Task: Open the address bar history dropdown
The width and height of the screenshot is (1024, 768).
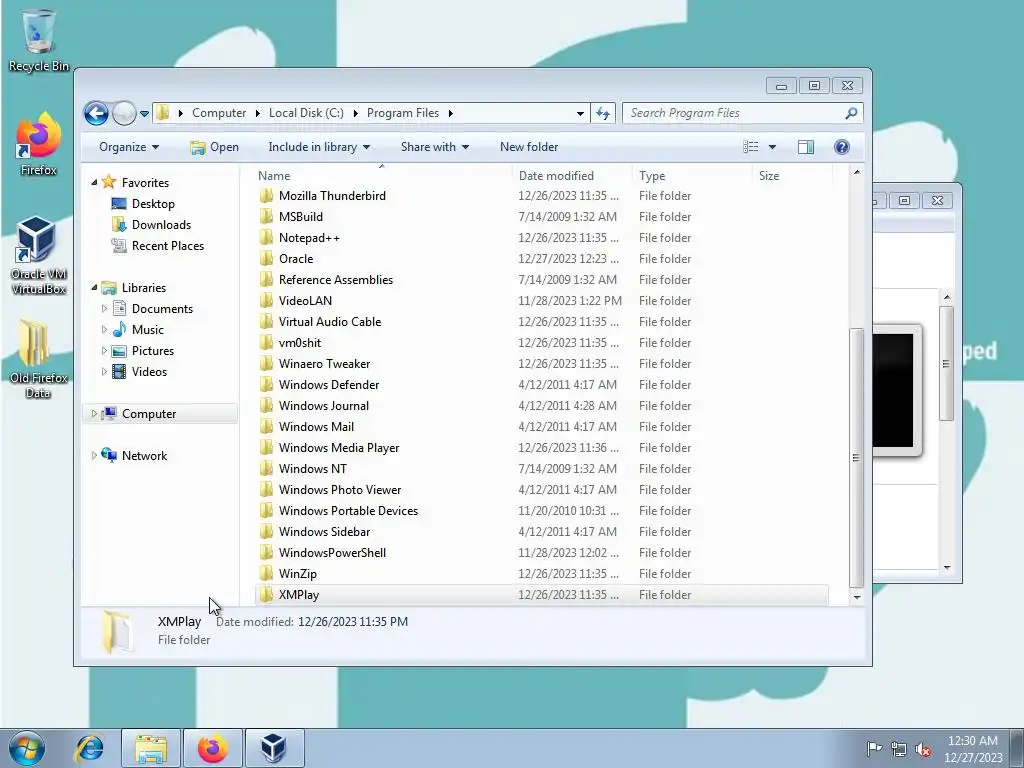Action: (580, 113)
